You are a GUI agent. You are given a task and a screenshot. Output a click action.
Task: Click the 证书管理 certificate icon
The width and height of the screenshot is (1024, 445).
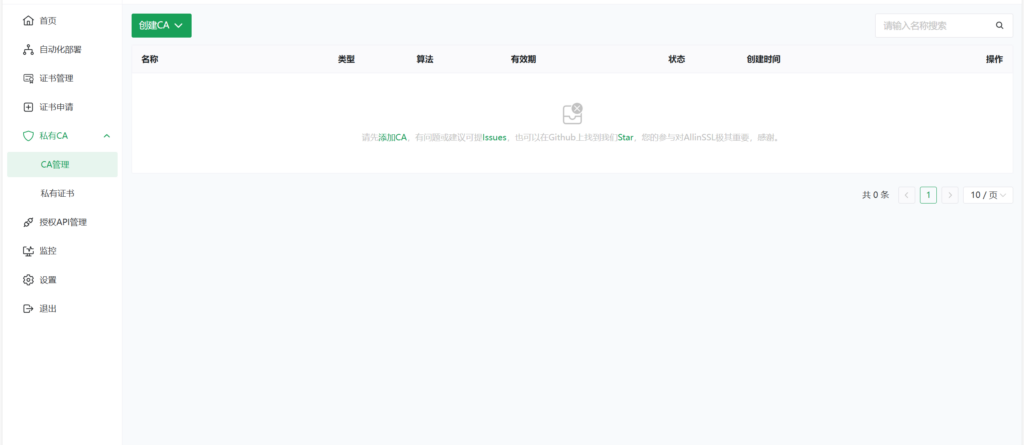coord(28,78)
